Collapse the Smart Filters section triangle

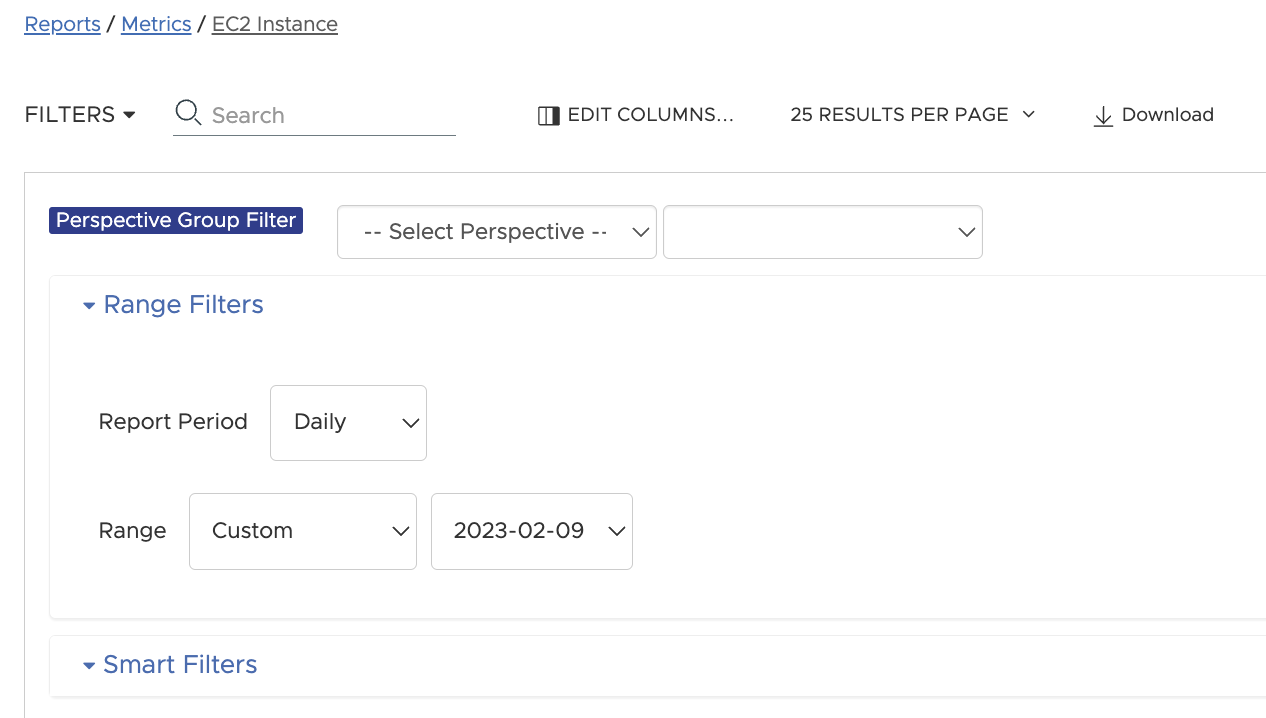pyautogui.click(x=89, y=666)
